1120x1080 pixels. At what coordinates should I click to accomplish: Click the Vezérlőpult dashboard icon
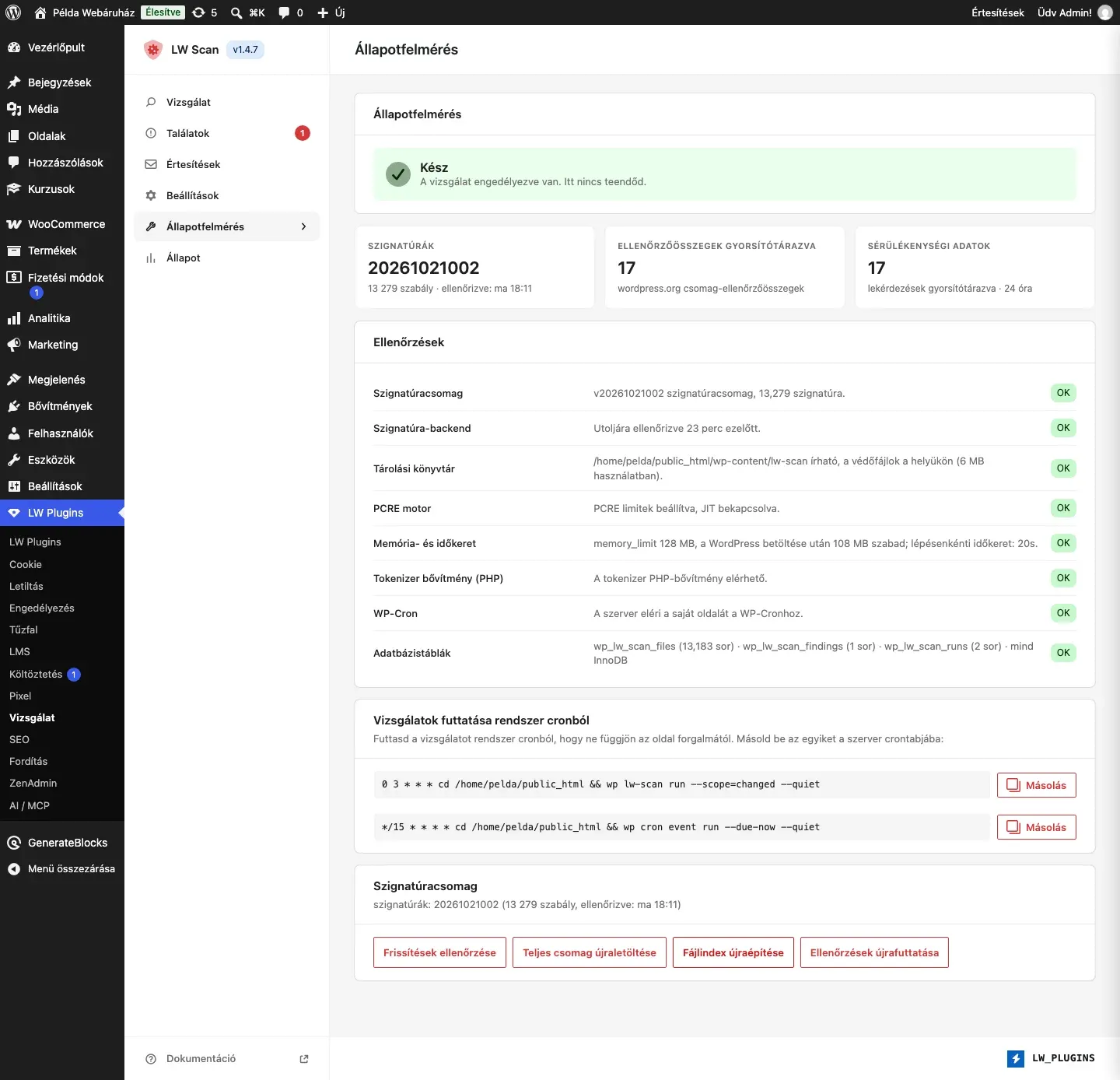tap(14, 47)
